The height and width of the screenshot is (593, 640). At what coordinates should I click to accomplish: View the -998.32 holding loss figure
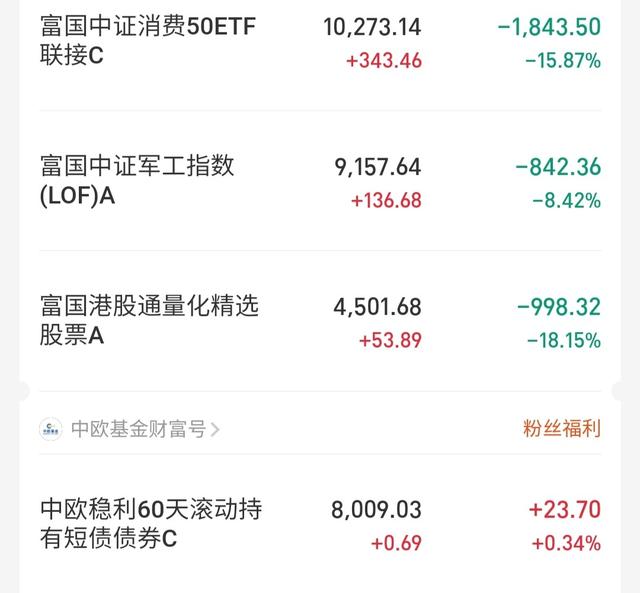pos(559,307)
